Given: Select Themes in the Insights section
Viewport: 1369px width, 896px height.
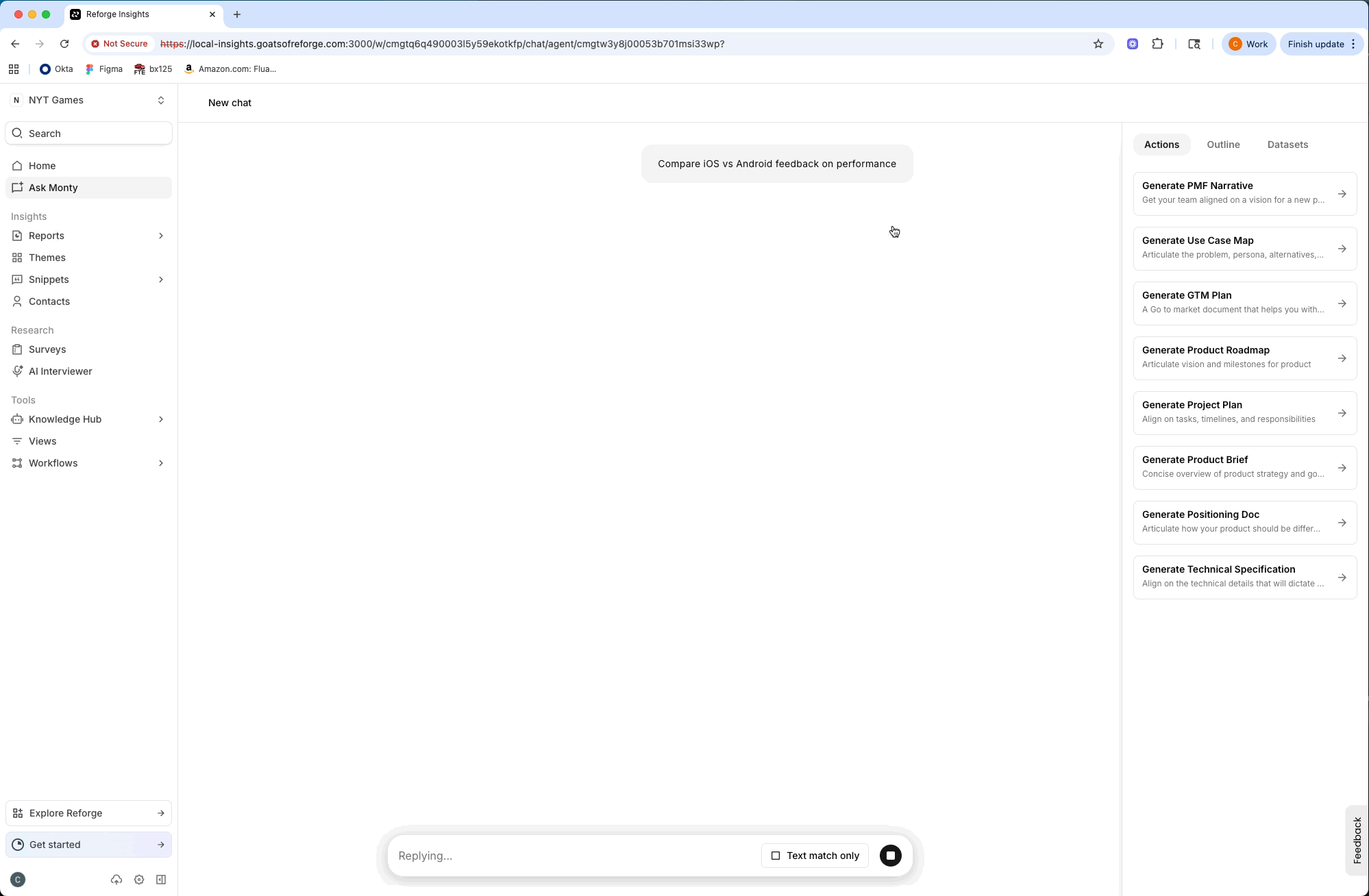Looking at the screenshot, I should pyautogui.click(x=47, y=258).
